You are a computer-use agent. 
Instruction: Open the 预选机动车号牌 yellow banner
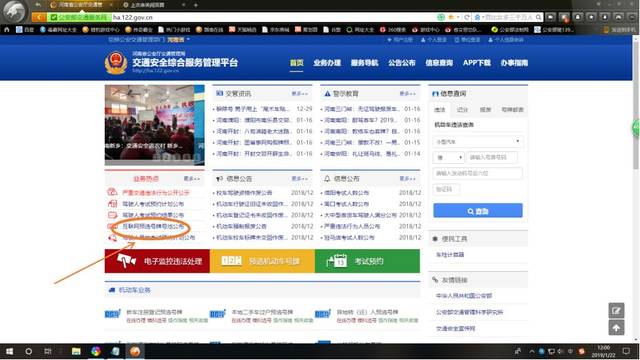click(x=262, y=261)
